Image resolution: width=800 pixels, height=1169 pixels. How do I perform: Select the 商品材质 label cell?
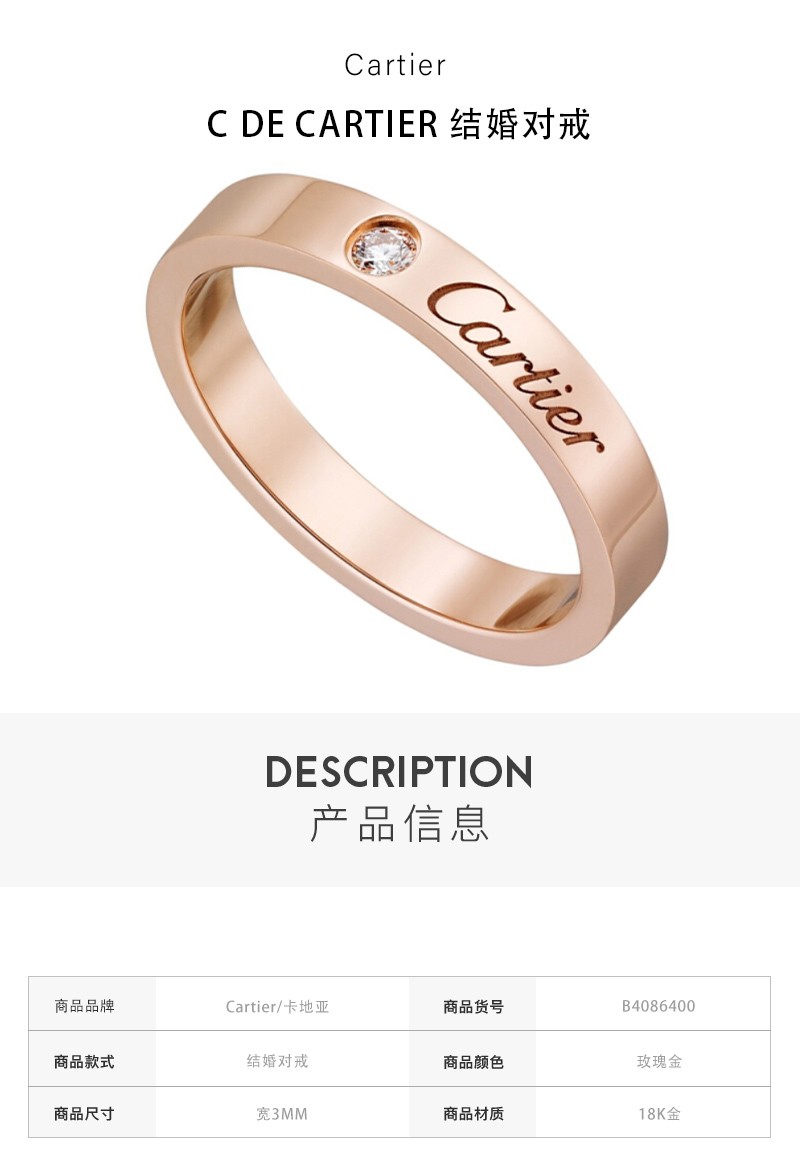[473, 1112]
